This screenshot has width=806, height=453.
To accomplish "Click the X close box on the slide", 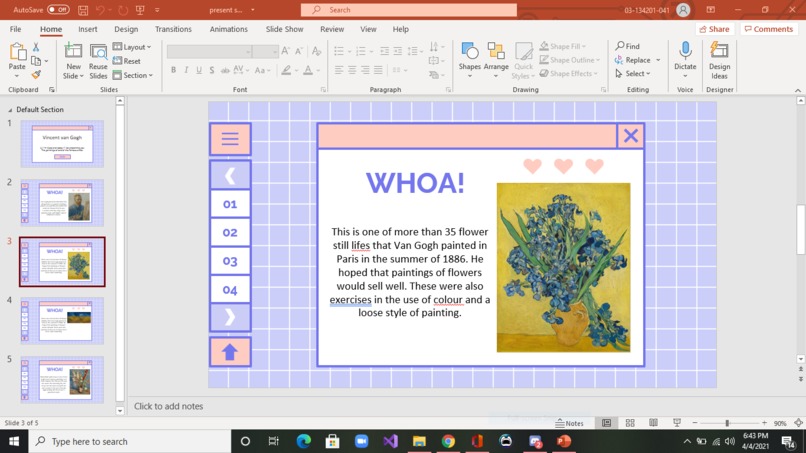I will pos(631,136).
